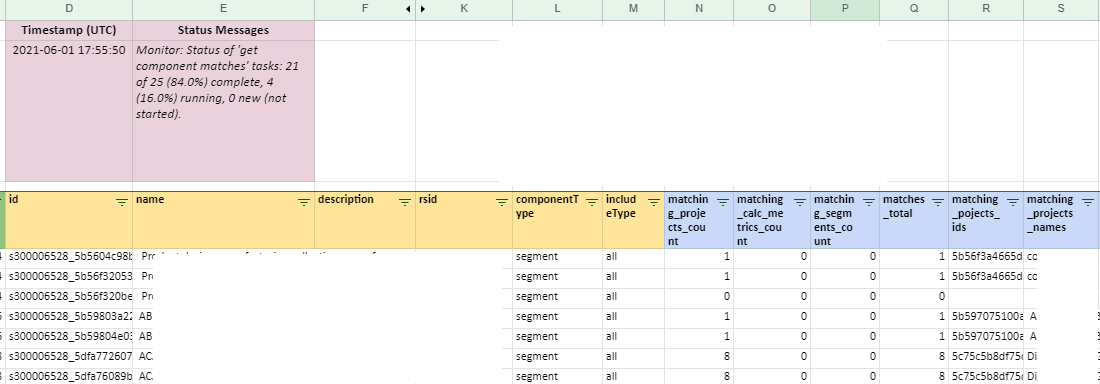Click the Timestamp (UTC) header cell
The height and width of the screenshot is (384, 1100).
[x=69, y=30]
